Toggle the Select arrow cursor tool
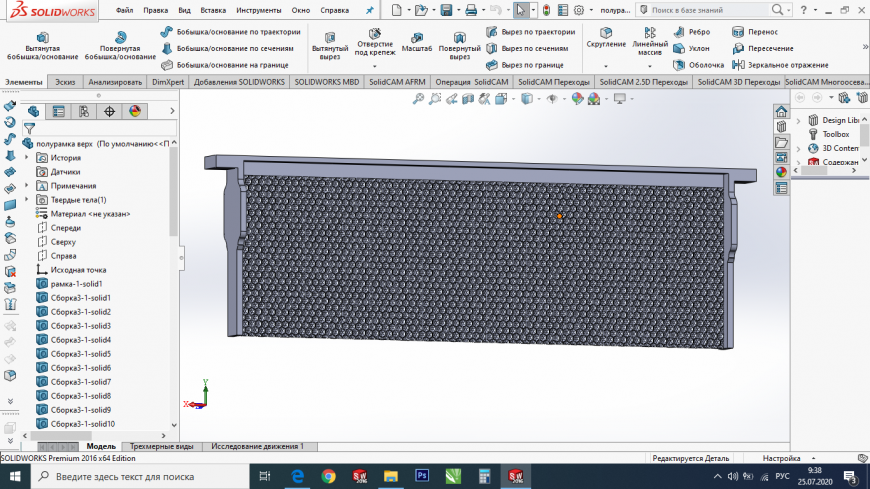This screenshot has height=489, width=870. [x=520, y=10]
